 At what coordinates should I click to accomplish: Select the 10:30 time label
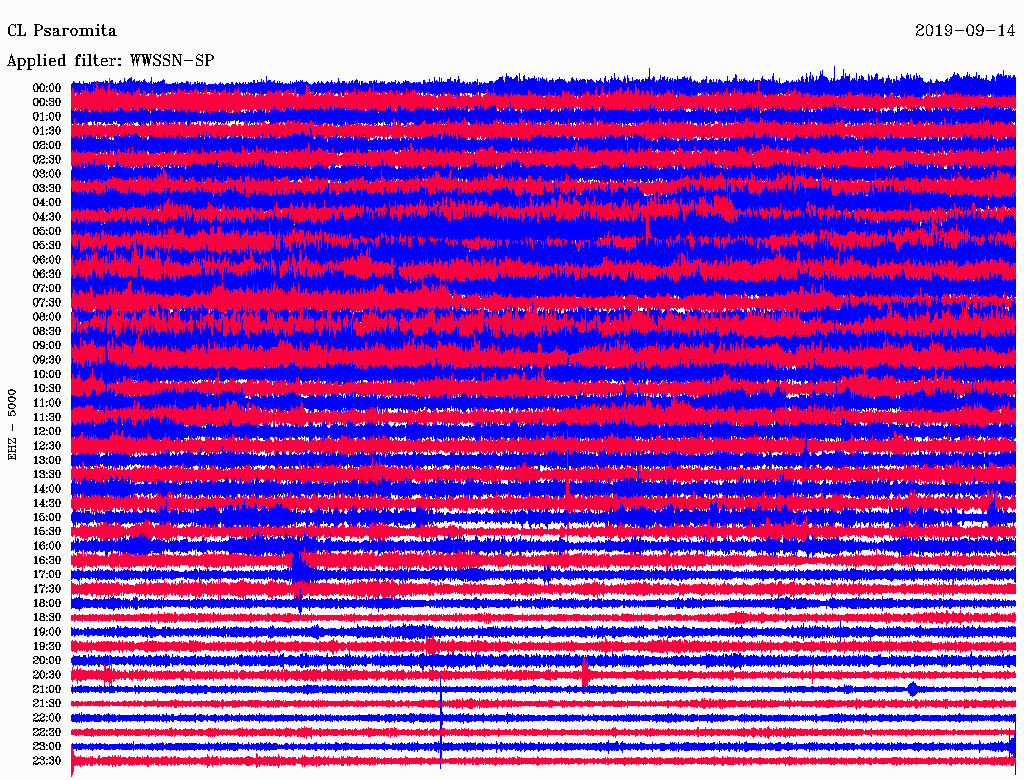(47, 389)
